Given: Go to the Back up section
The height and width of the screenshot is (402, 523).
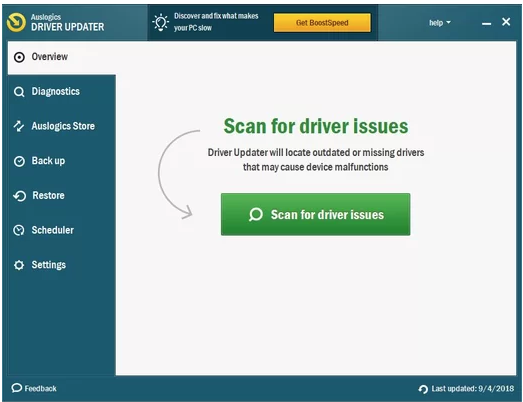Looking at the screenshot, I should 62,161.
